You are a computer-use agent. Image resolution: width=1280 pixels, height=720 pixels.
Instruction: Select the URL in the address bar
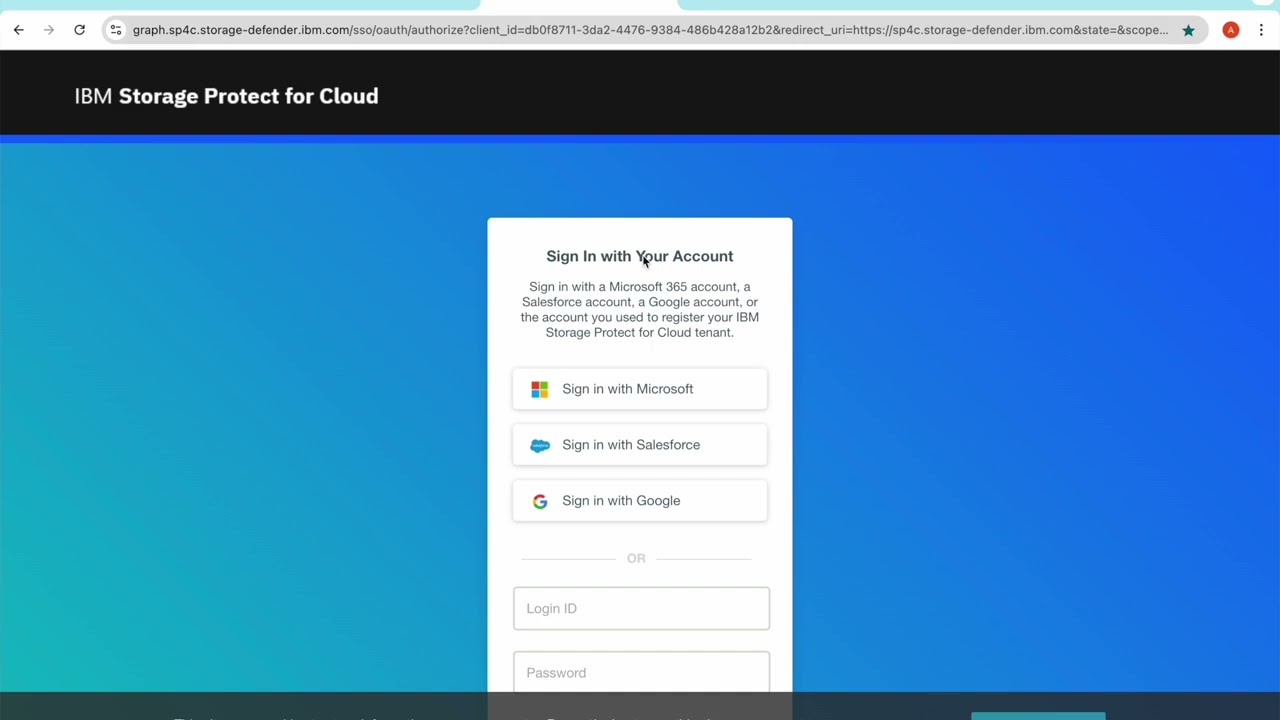[x=650, y=30]
